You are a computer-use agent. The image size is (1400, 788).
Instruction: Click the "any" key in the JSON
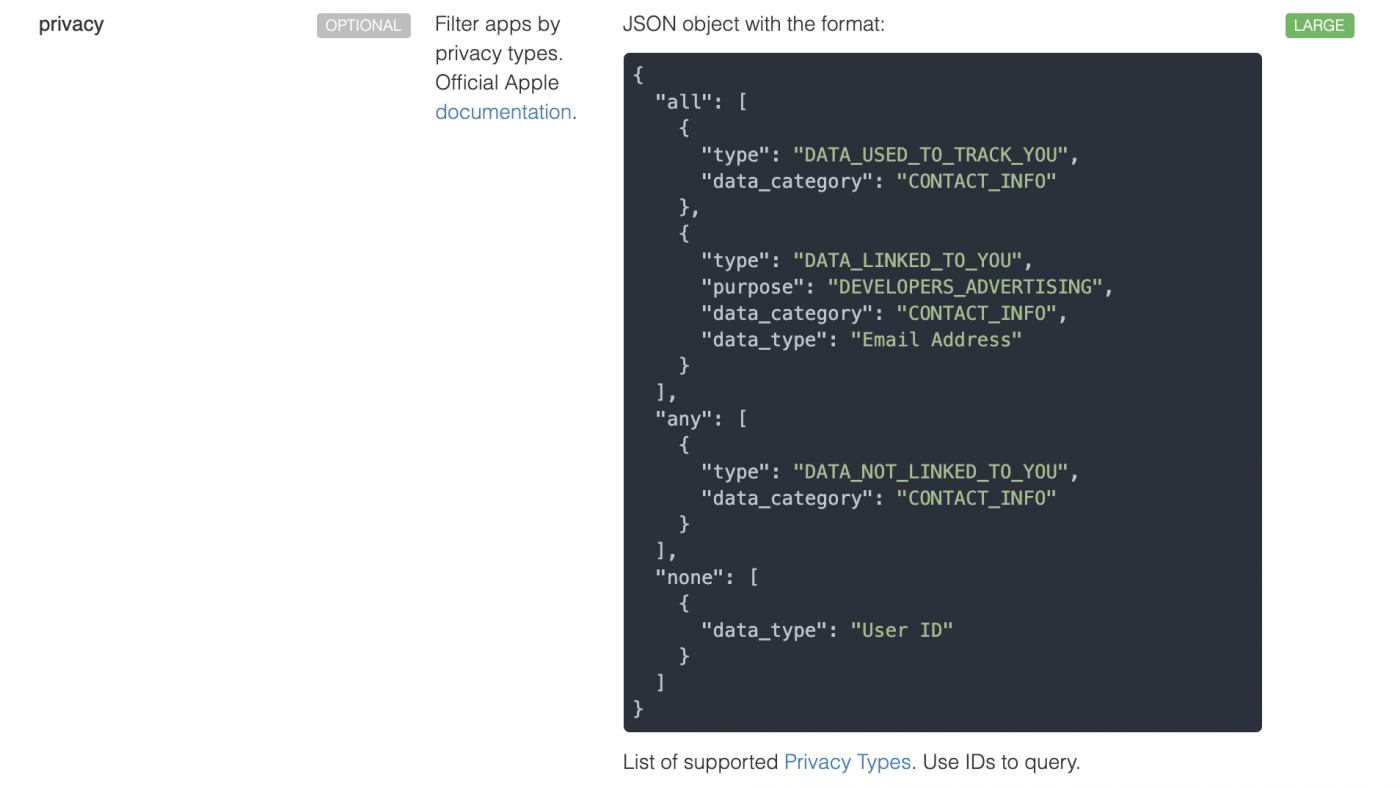680,418
